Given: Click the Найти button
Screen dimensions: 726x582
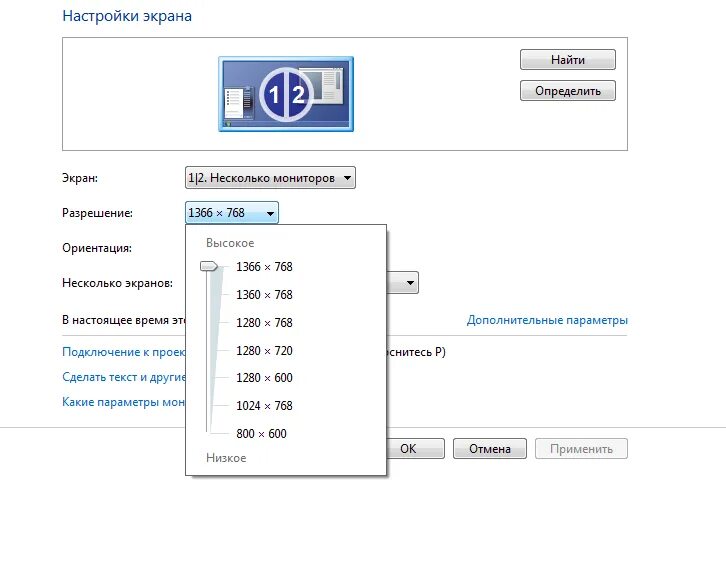Looking at the screenshot, I should point(568,60).
